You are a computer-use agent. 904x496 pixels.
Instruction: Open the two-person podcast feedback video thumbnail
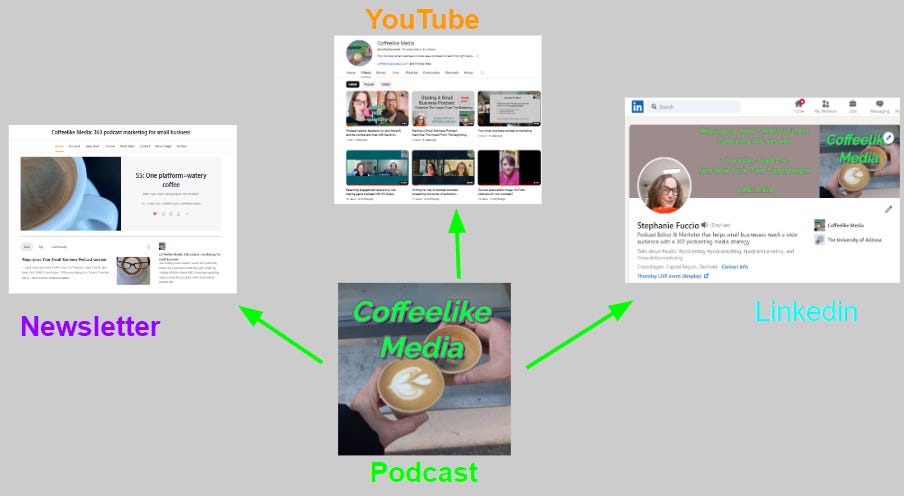(x=377, y=108)
